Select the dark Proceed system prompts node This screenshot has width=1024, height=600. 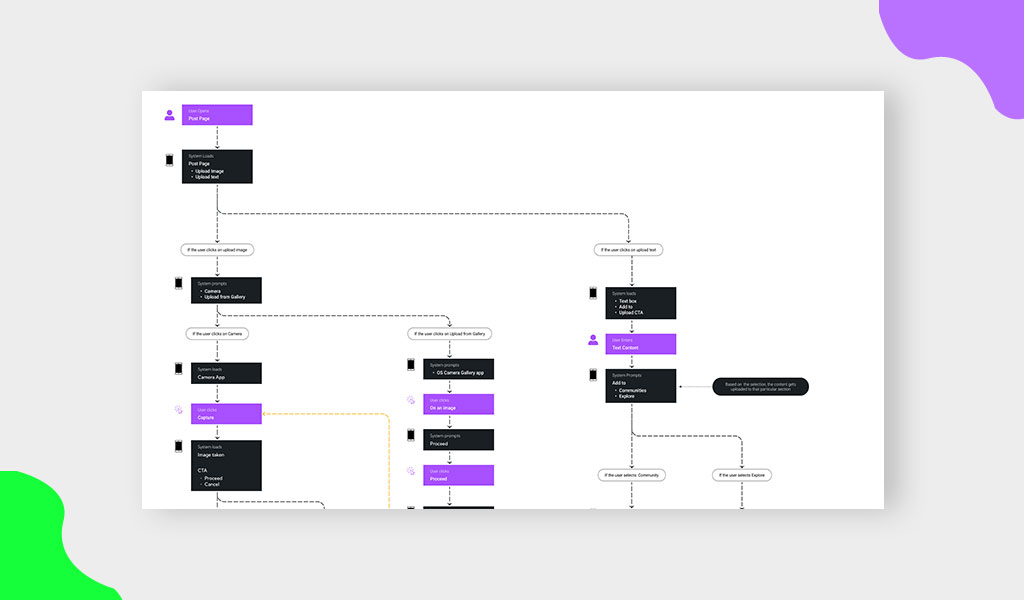pos(458,439)
